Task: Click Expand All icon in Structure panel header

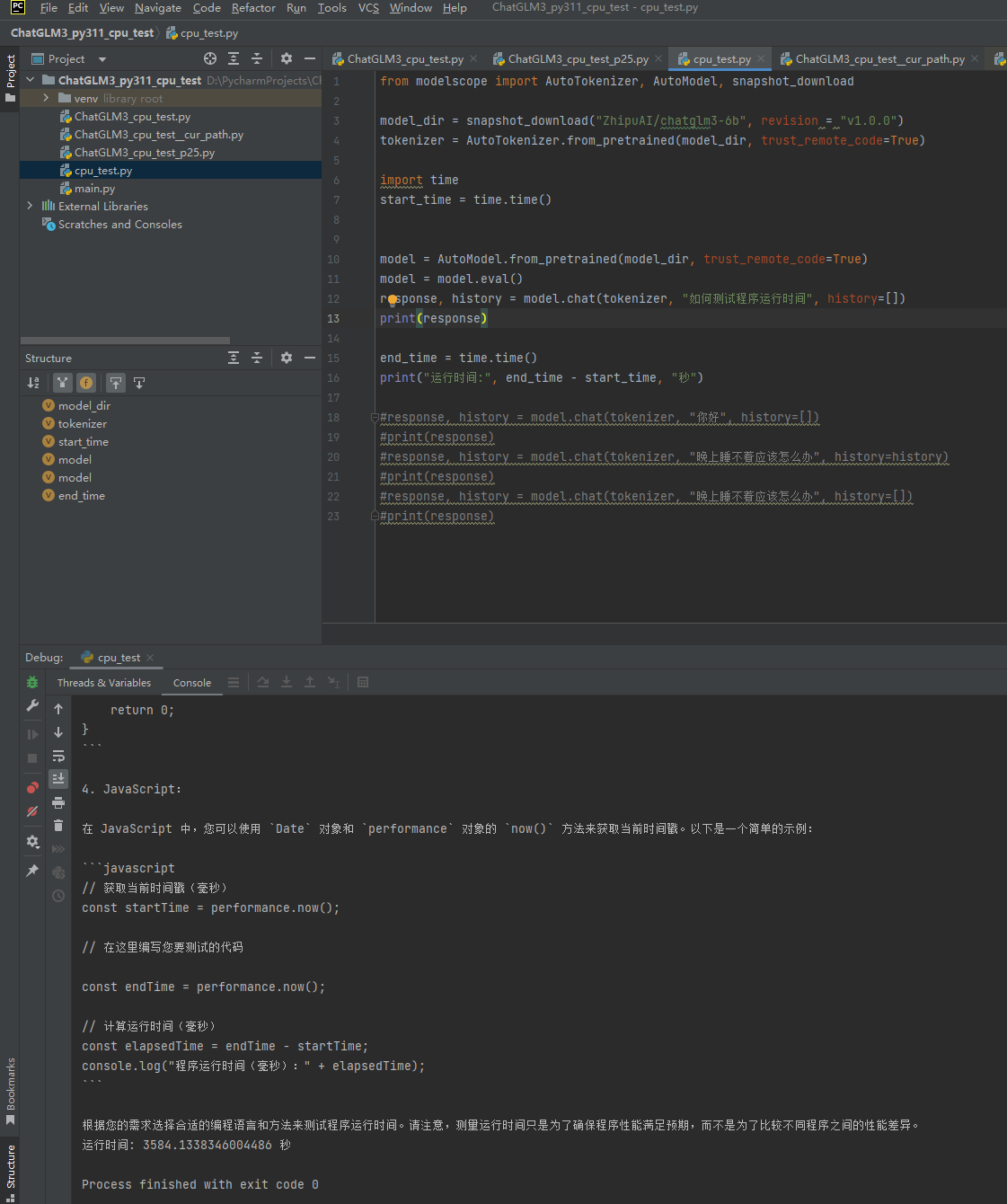Action: (234, 358)
